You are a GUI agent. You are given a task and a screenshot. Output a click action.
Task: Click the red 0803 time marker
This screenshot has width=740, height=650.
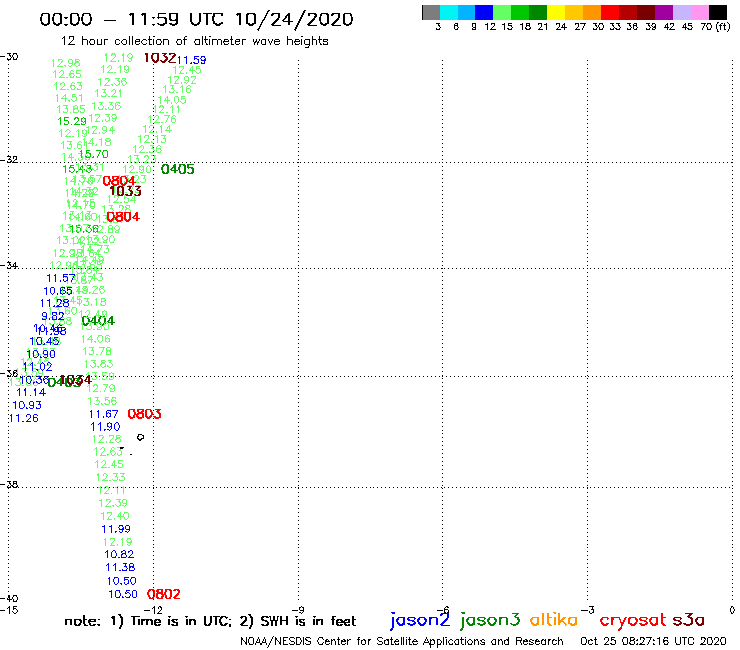pos(144,414)
